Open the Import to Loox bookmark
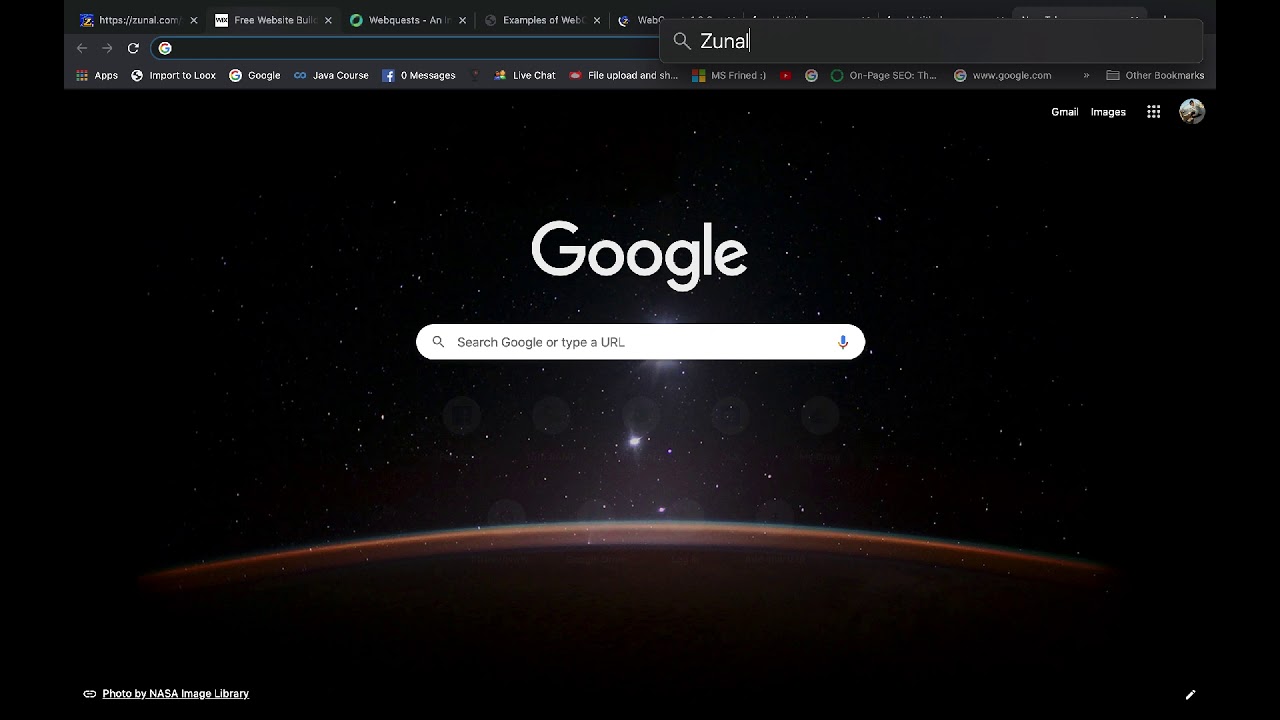Image resolution: width=1280 pixels, height=720 pixels. (173, 75)
